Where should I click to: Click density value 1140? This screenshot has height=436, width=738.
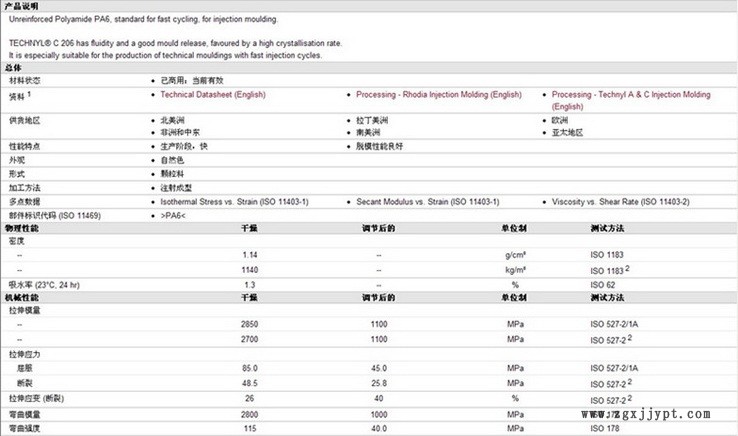pos(250,270)
